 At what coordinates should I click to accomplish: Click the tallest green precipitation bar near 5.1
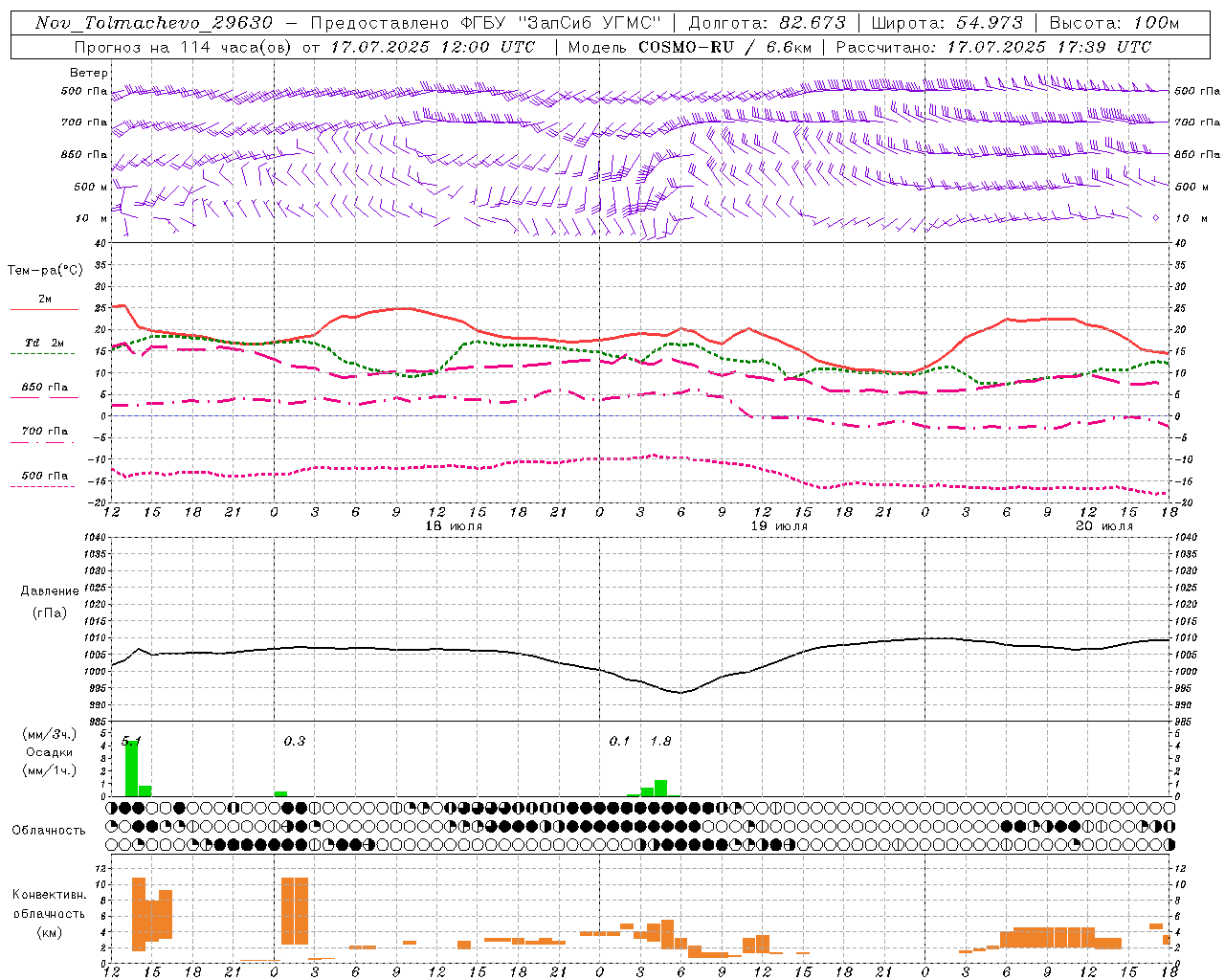[131, 768]
